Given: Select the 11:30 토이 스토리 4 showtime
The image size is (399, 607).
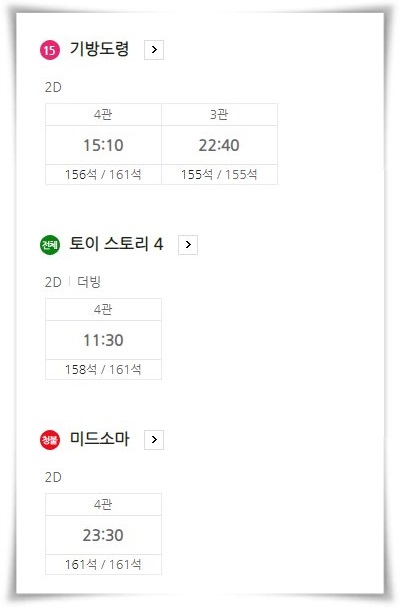Looking at the screenshot, I should (103, 340).
